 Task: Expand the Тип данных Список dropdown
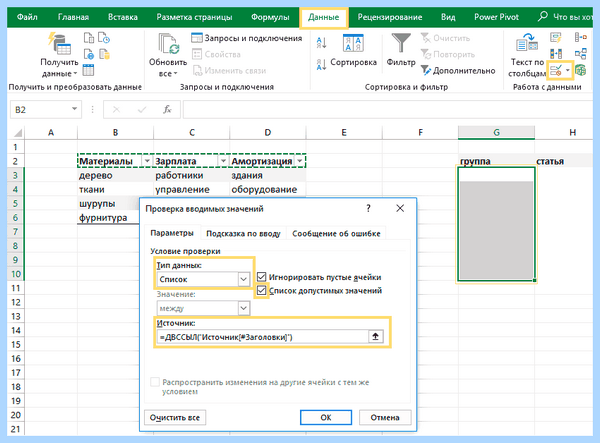coord(243,279)
